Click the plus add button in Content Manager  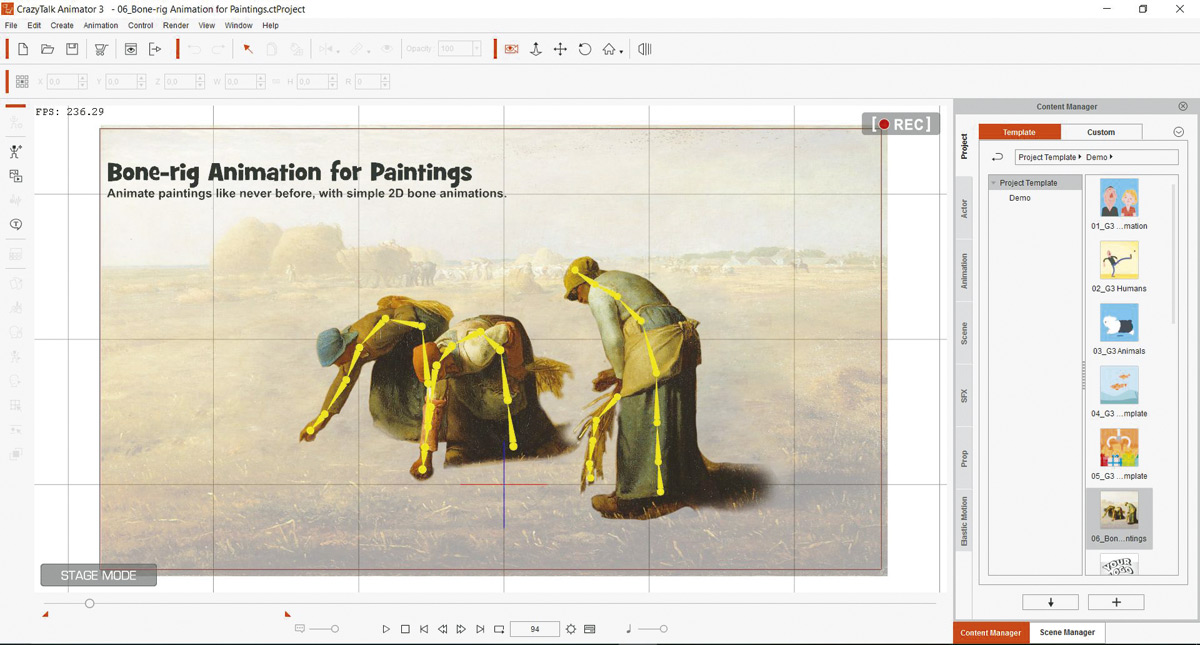point(1116,602)
